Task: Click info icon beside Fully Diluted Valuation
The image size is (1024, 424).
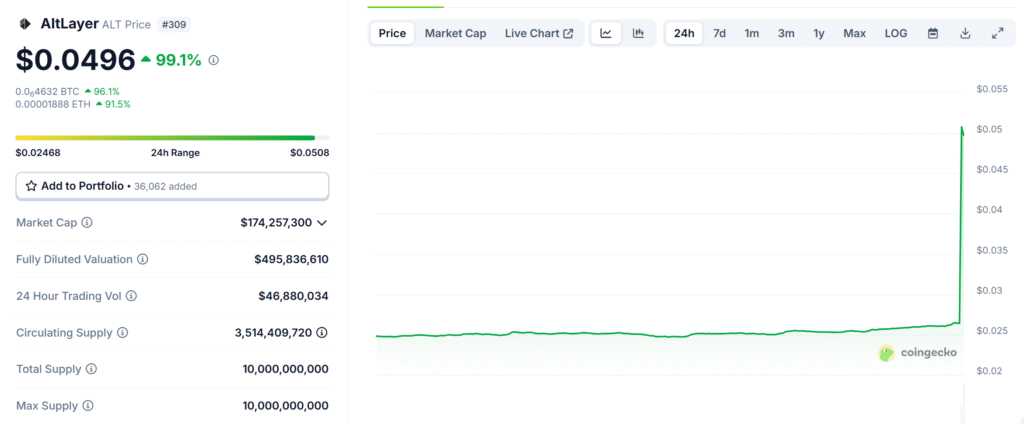Action: 142,260
